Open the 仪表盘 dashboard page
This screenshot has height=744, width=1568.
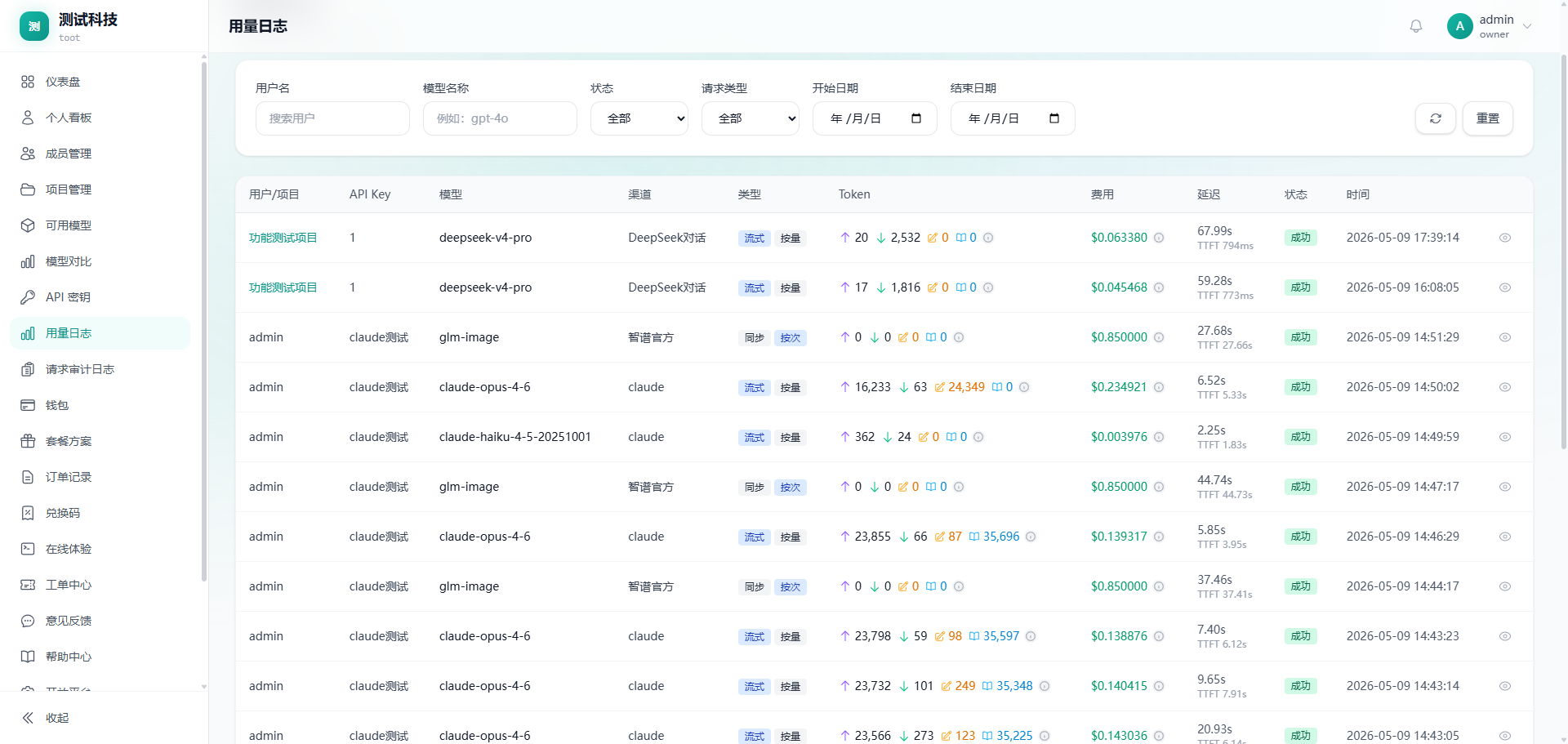pyautogui.click(x=100, y=82)
